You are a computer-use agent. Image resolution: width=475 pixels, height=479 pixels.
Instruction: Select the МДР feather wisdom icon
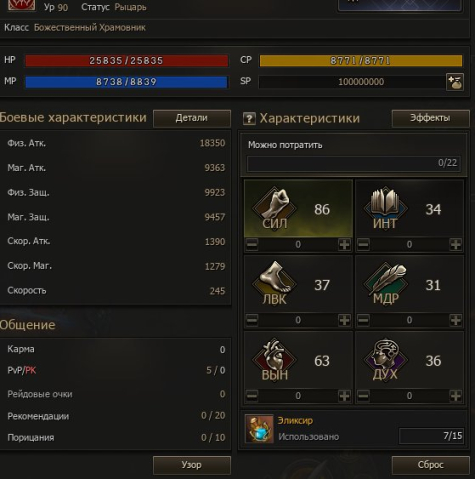(386, 283)
